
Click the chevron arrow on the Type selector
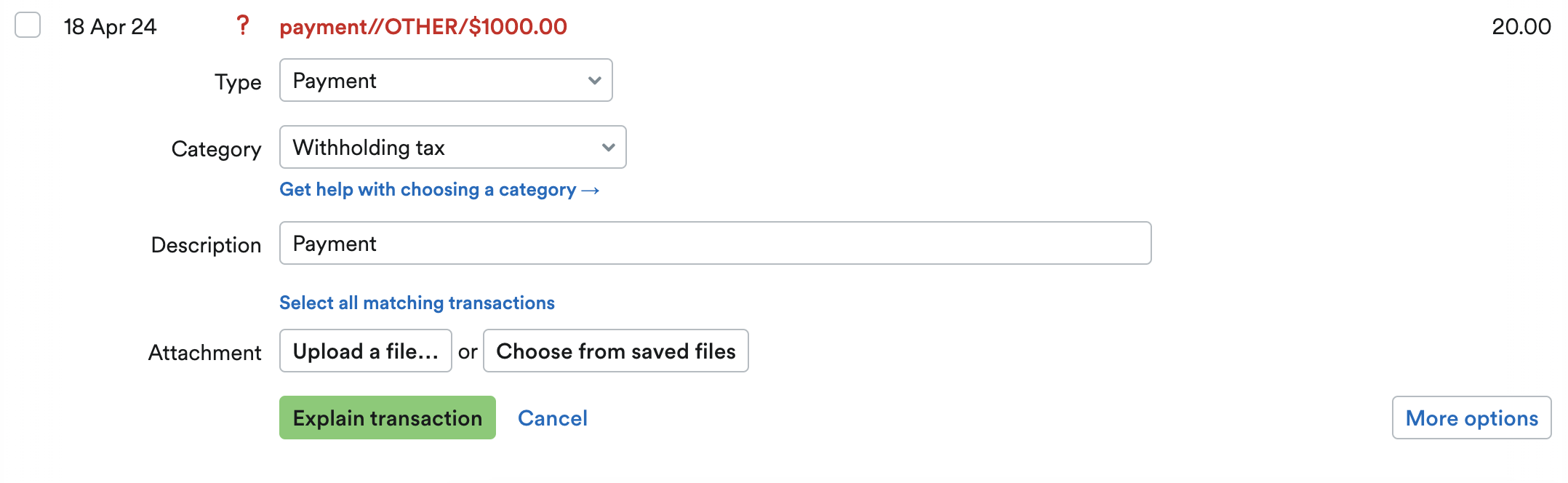(595, 81)
